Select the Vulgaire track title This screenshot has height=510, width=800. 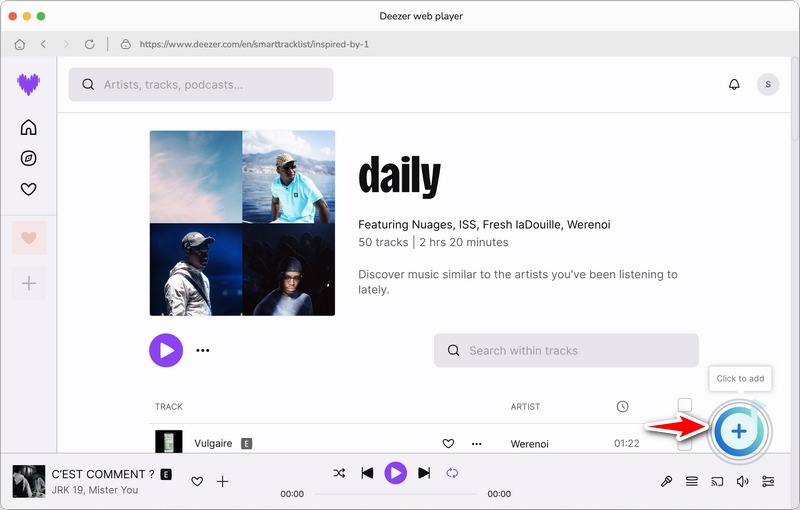click(x=213, y=443)
